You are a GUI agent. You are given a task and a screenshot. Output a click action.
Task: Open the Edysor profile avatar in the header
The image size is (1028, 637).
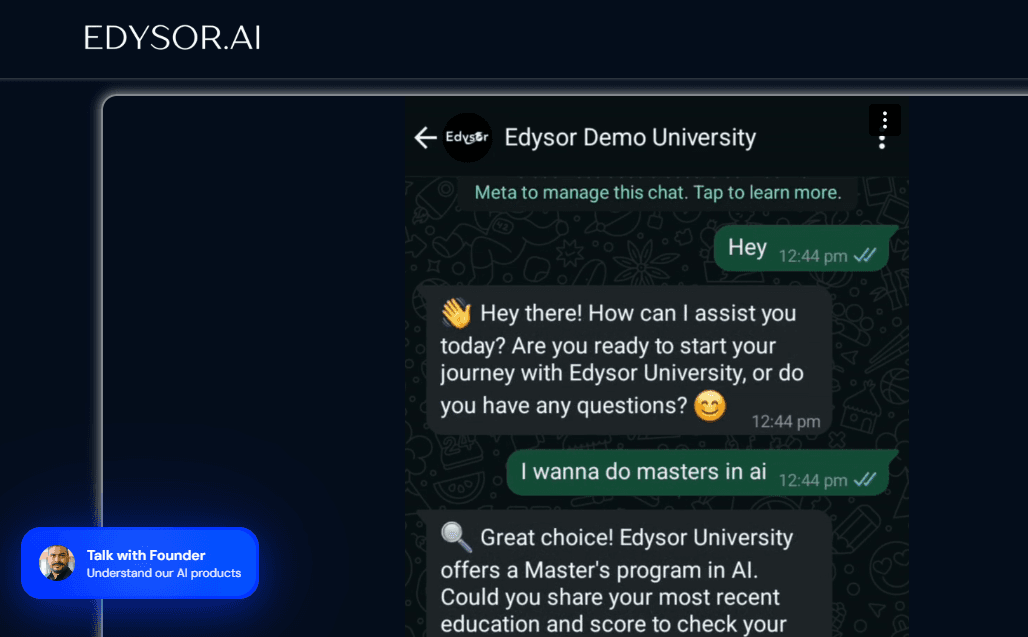click(x=467, y=137)
